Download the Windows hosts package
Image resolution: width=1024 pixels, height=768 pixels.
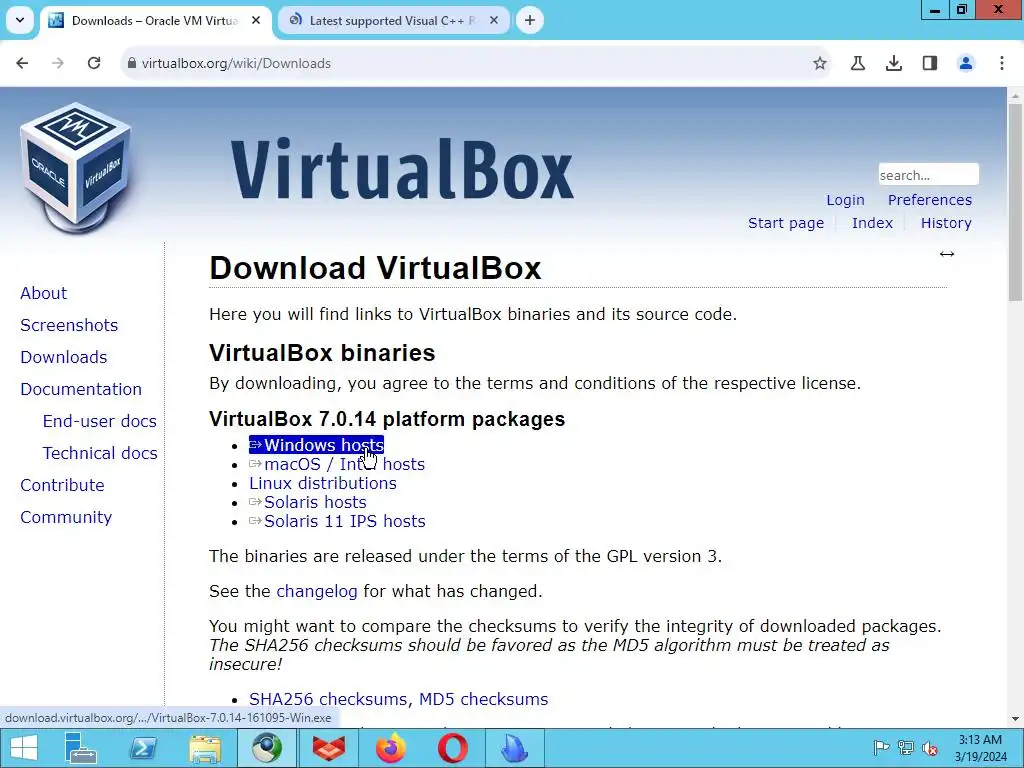[316, 445]
